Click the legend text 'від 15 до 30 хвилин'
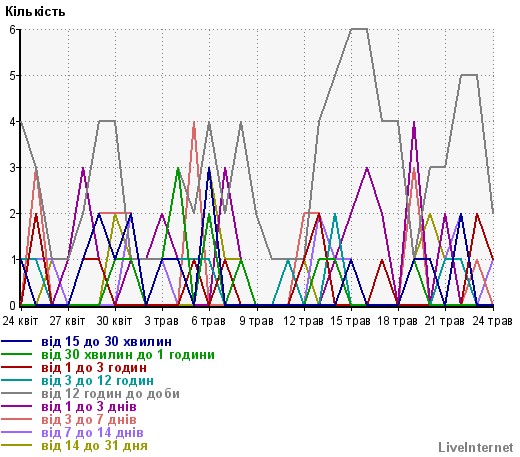Image resolution: width=520 pixels, height=457 pixels. [107, 342]
